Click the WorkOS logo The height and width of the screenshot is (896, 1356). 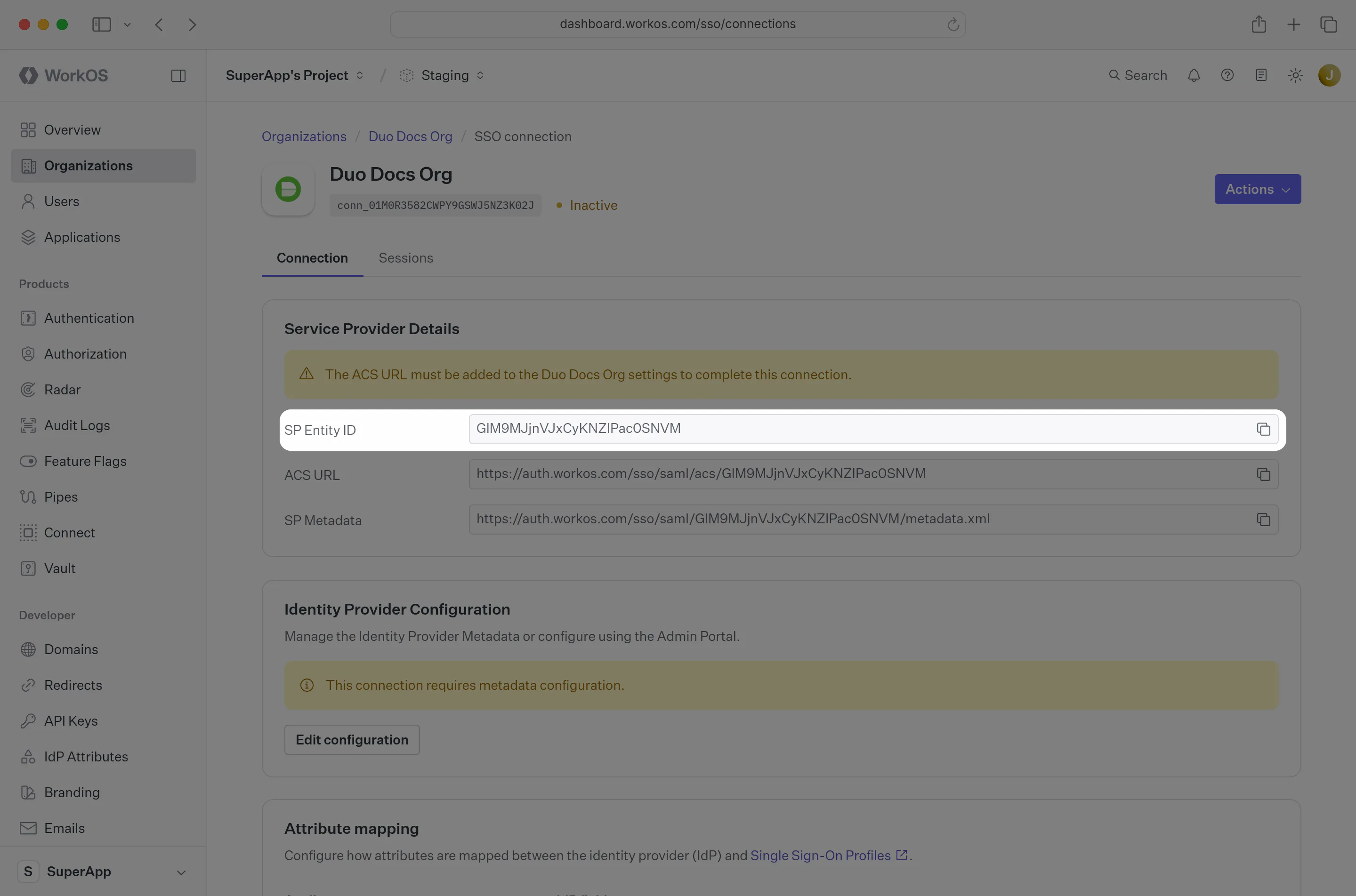point(64,75)
